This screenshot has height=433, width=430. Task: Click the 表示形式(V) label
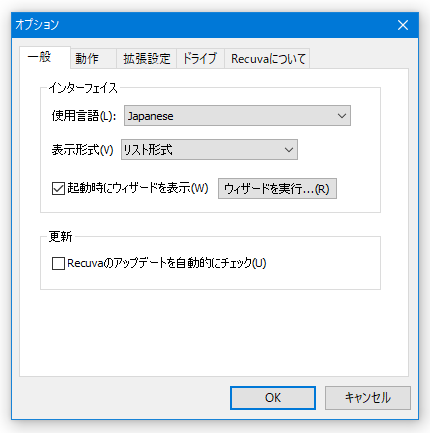click(82, 150)
